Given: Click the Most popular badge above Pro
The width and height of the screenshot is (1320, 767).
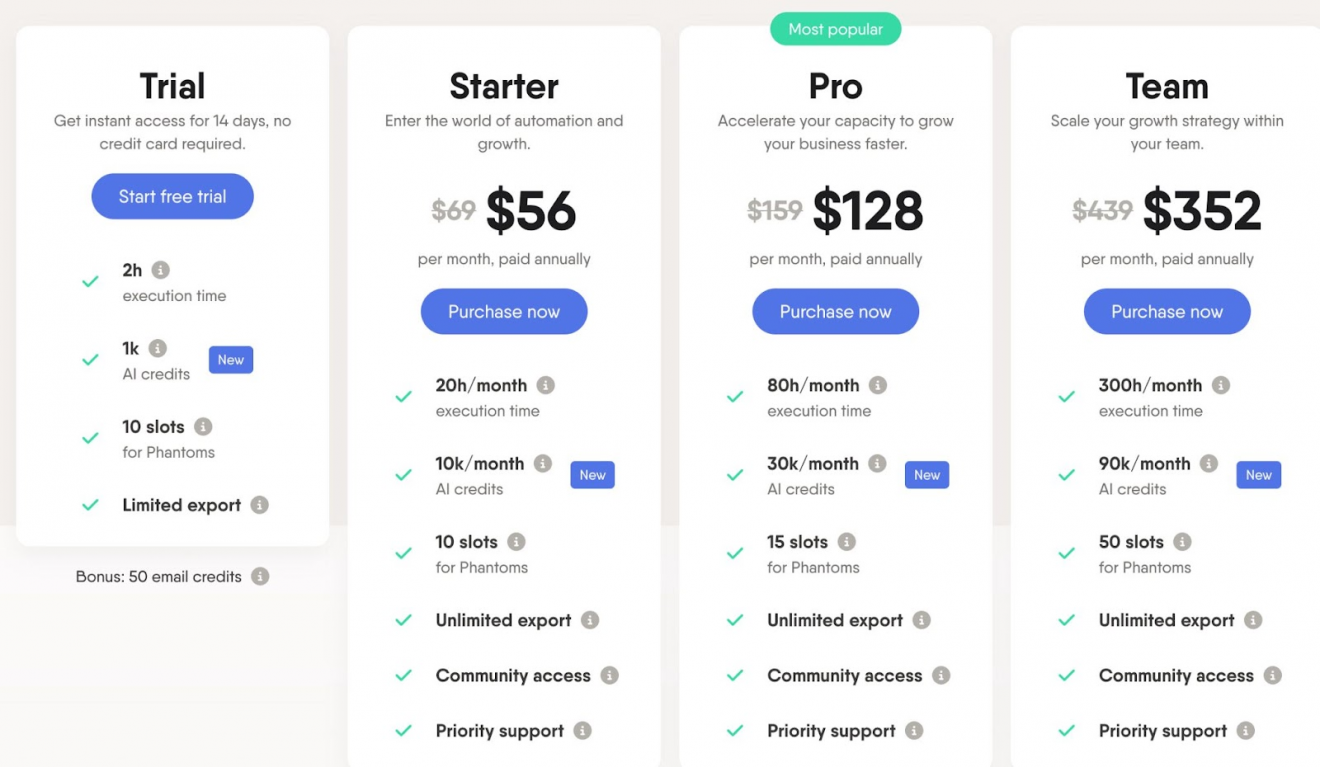Looking at the screenshot, I should click(x=835, y=29).
